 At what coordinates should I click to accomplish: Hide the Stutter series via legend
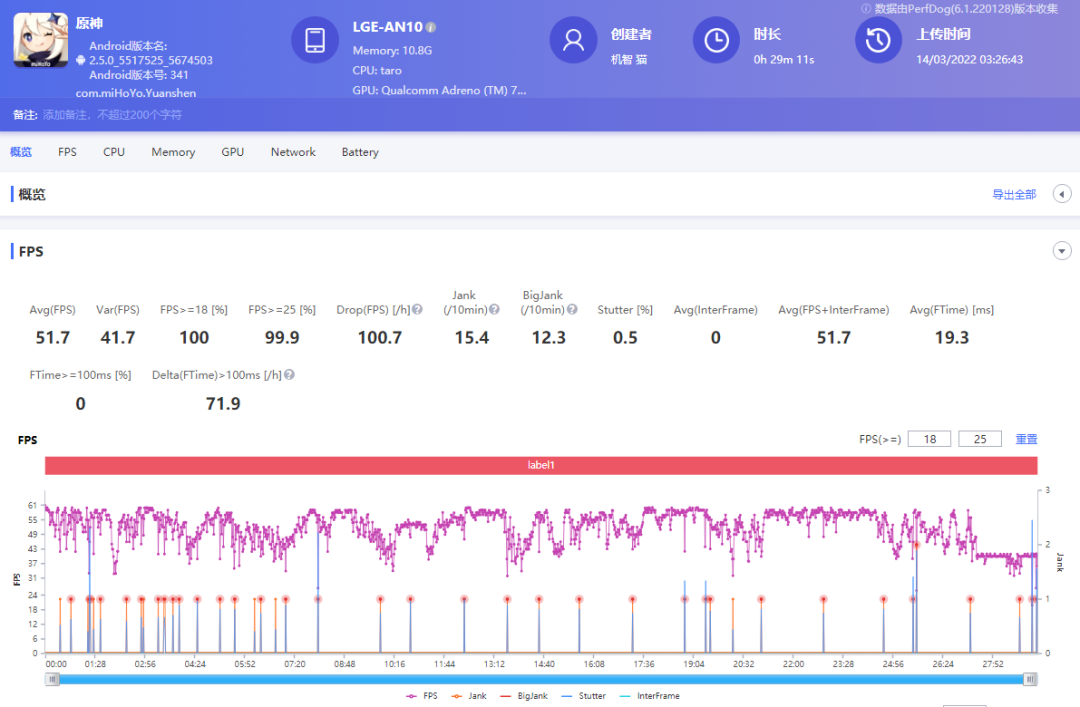pyautogui.click(x=583, y=696)
